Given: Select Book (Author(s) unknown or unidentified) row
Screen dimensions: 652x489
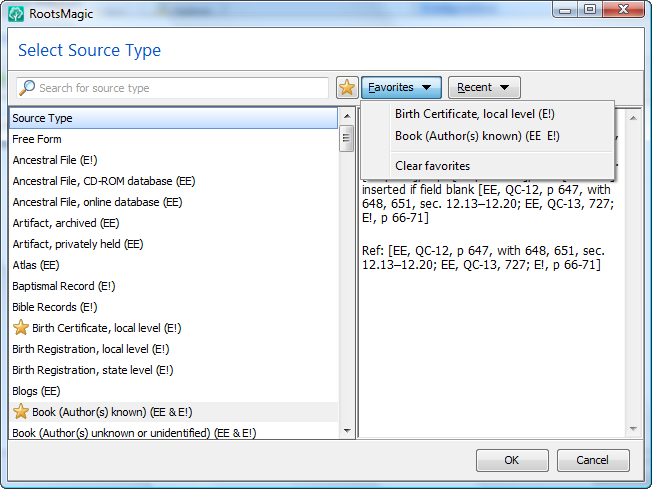Looking at the screenshot, I should [x=173, y=432].
